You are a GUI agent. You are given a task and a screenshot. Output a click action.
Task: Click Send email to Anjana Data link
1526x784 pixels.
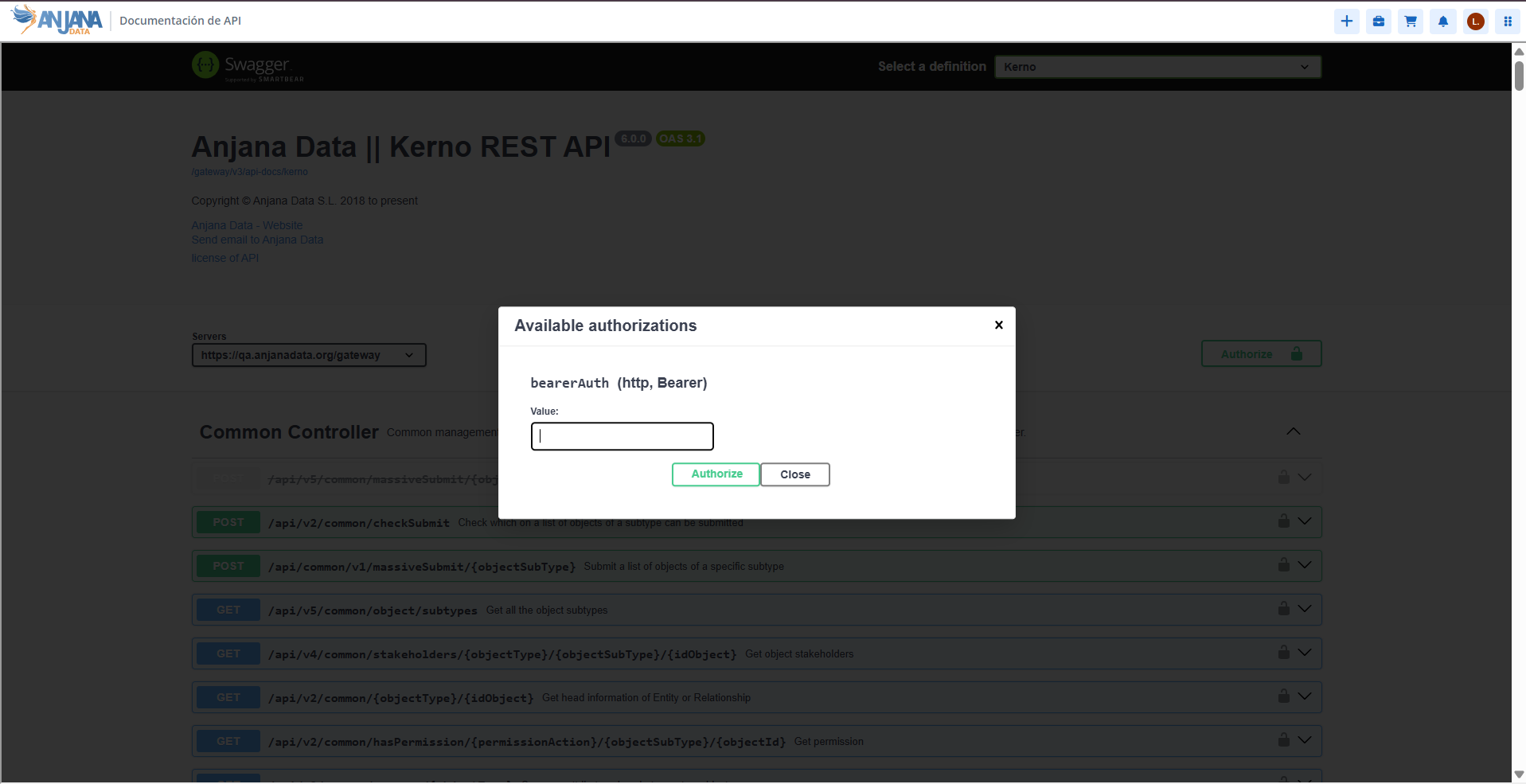257,240
